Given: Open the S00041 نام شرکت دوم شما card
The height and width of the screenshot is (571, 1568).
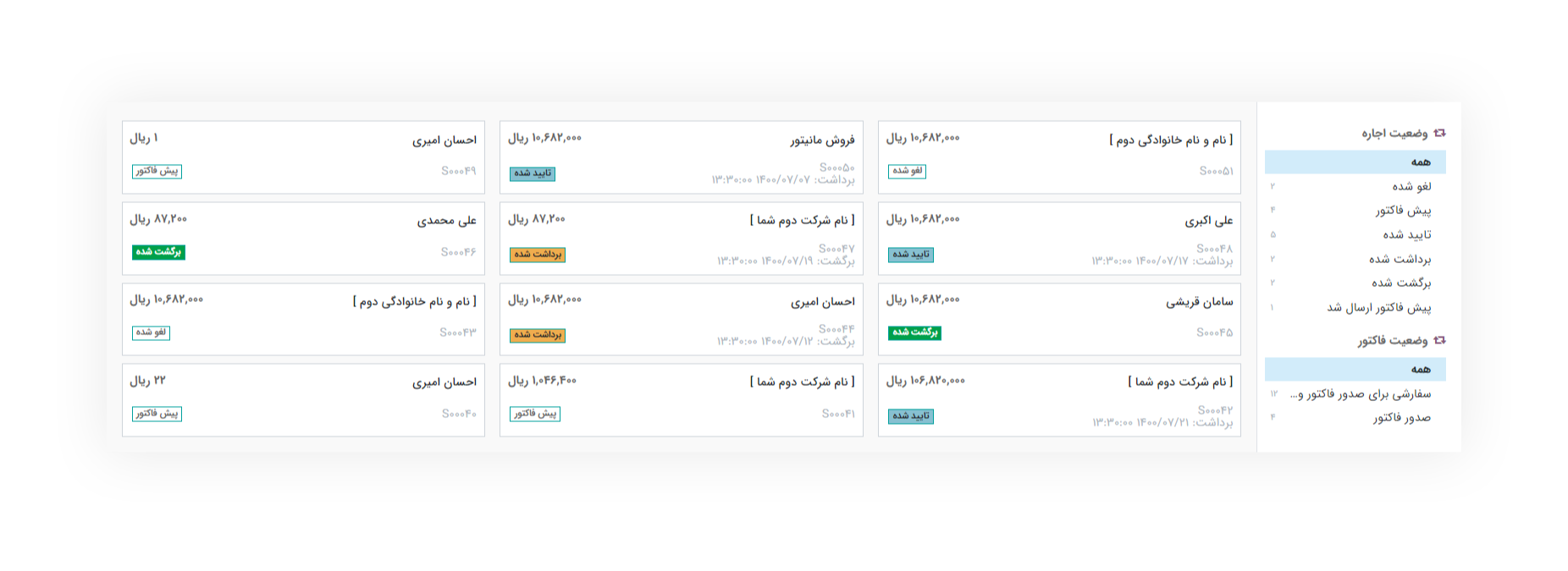Looking at the screenshot, I should (x=682, y=400).
